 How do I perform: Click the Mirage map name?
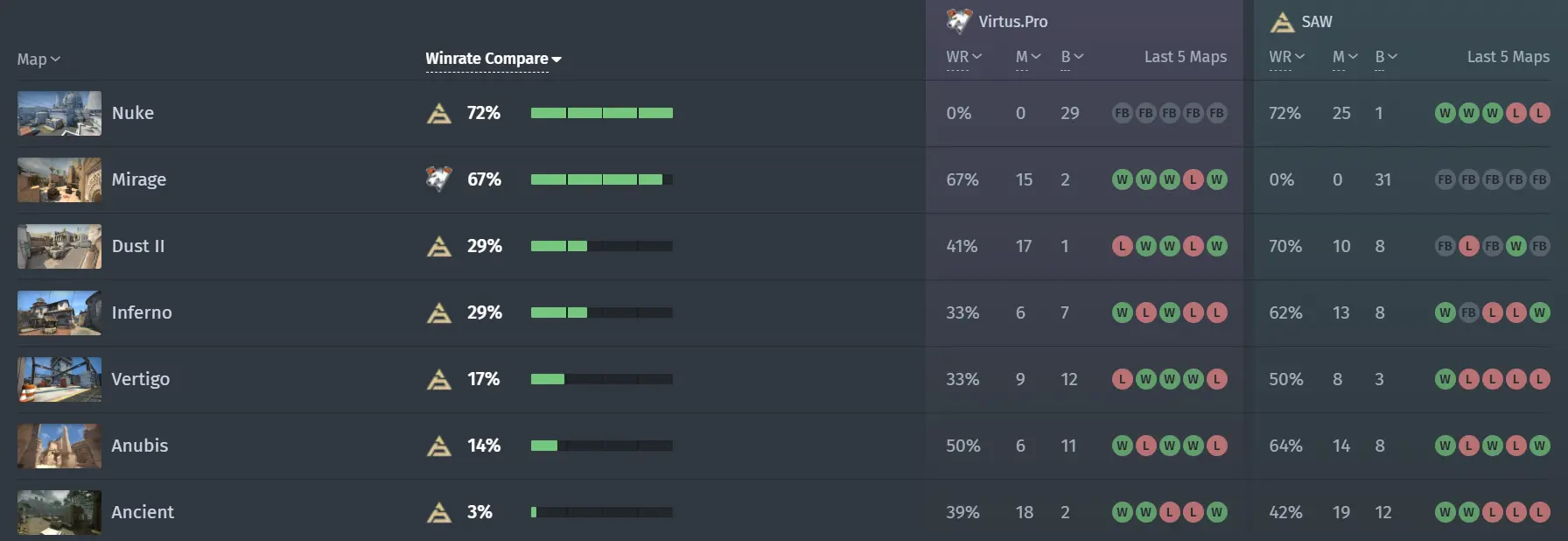[x=138, y=179]
